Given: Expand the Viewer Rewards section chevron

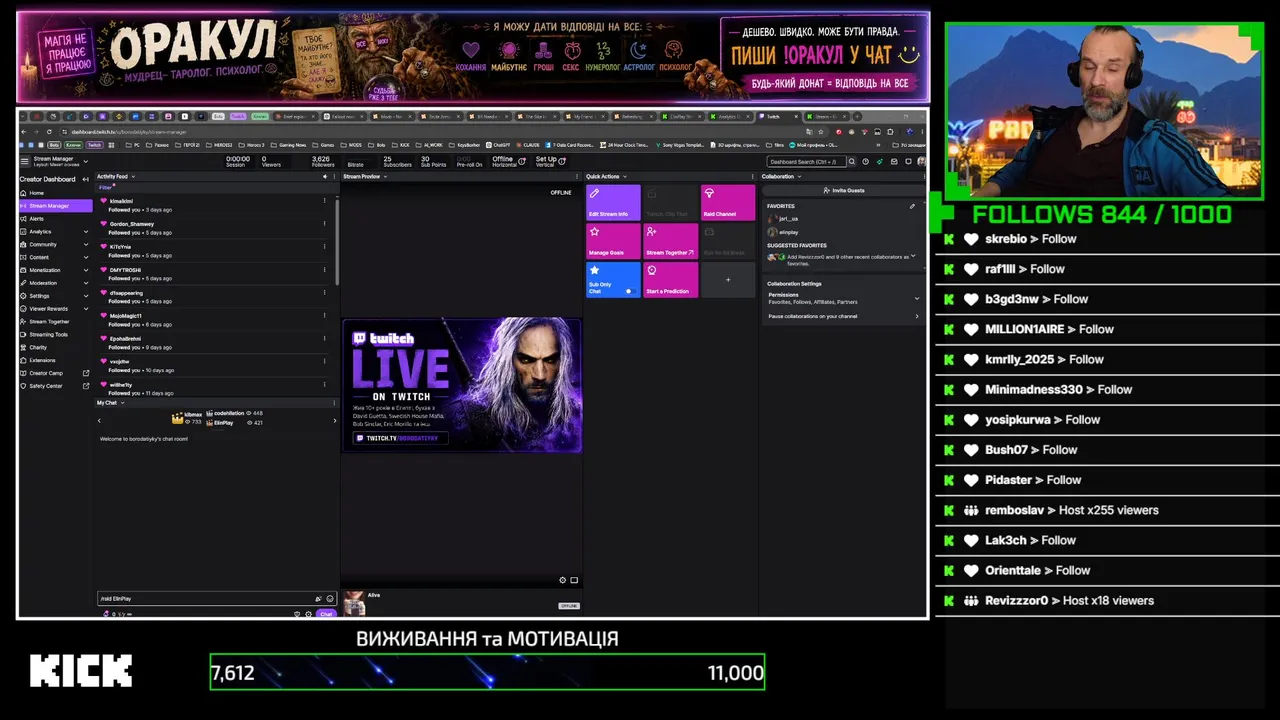Looking at the screenshot, I should point(86,309).
